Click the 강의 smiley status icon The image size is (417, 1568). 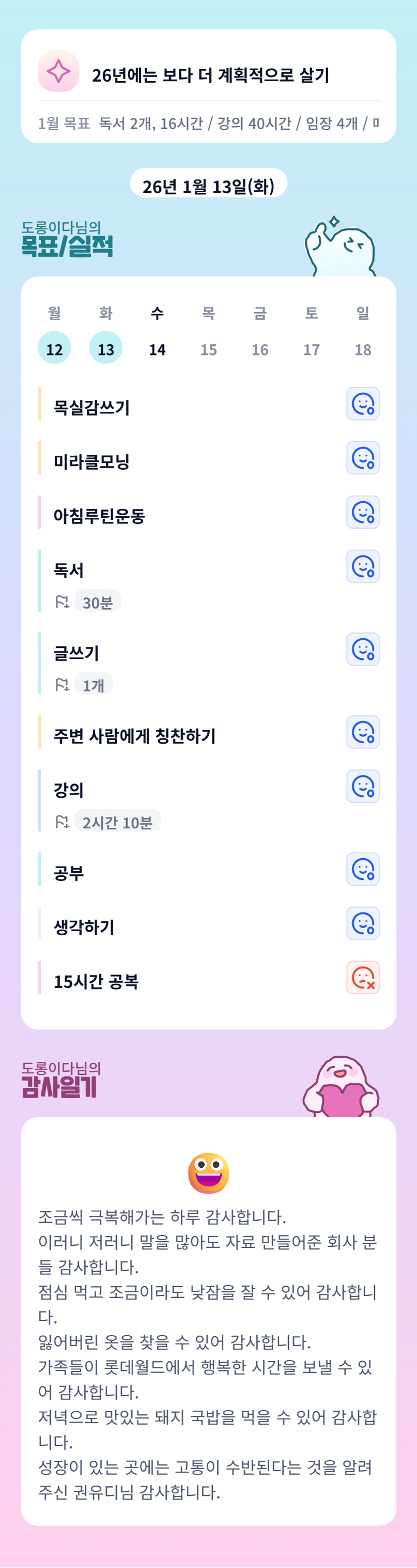pos(363,786)
